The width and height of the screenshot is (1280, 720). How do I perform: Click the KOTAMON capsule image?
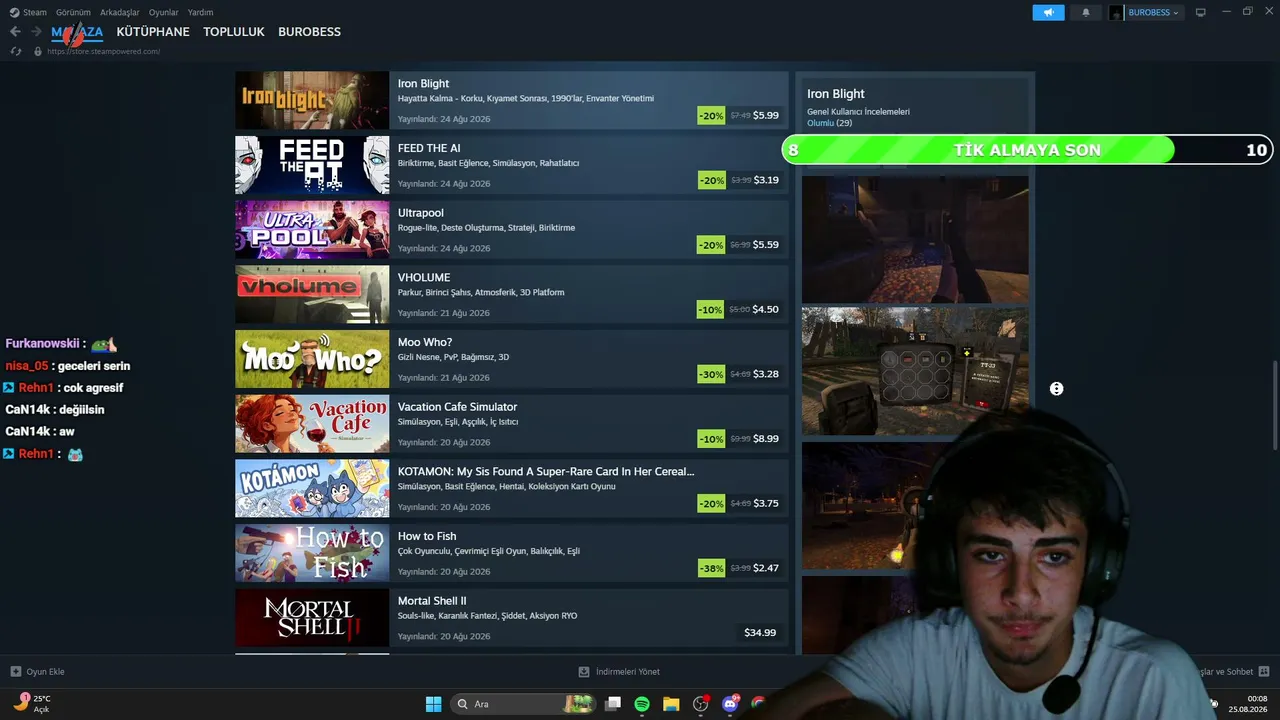[312, 488]
